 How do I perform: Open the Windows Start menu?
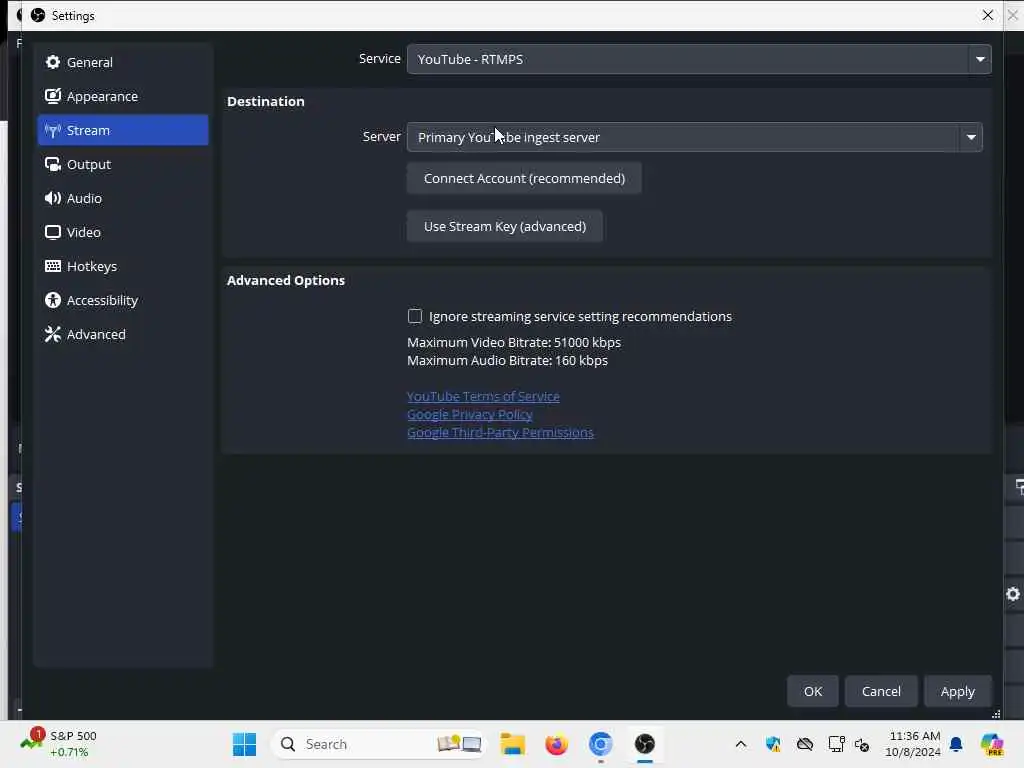(244, 744)
